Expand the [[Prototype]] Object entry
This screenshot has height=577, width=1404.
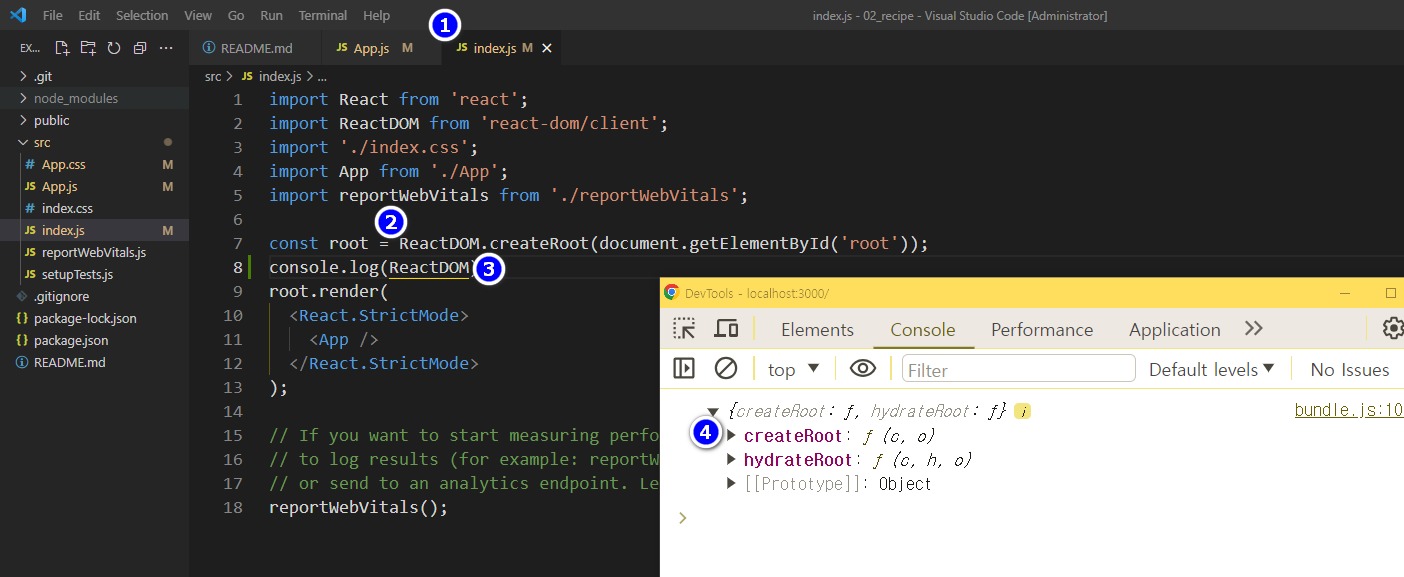coord(732,483)
